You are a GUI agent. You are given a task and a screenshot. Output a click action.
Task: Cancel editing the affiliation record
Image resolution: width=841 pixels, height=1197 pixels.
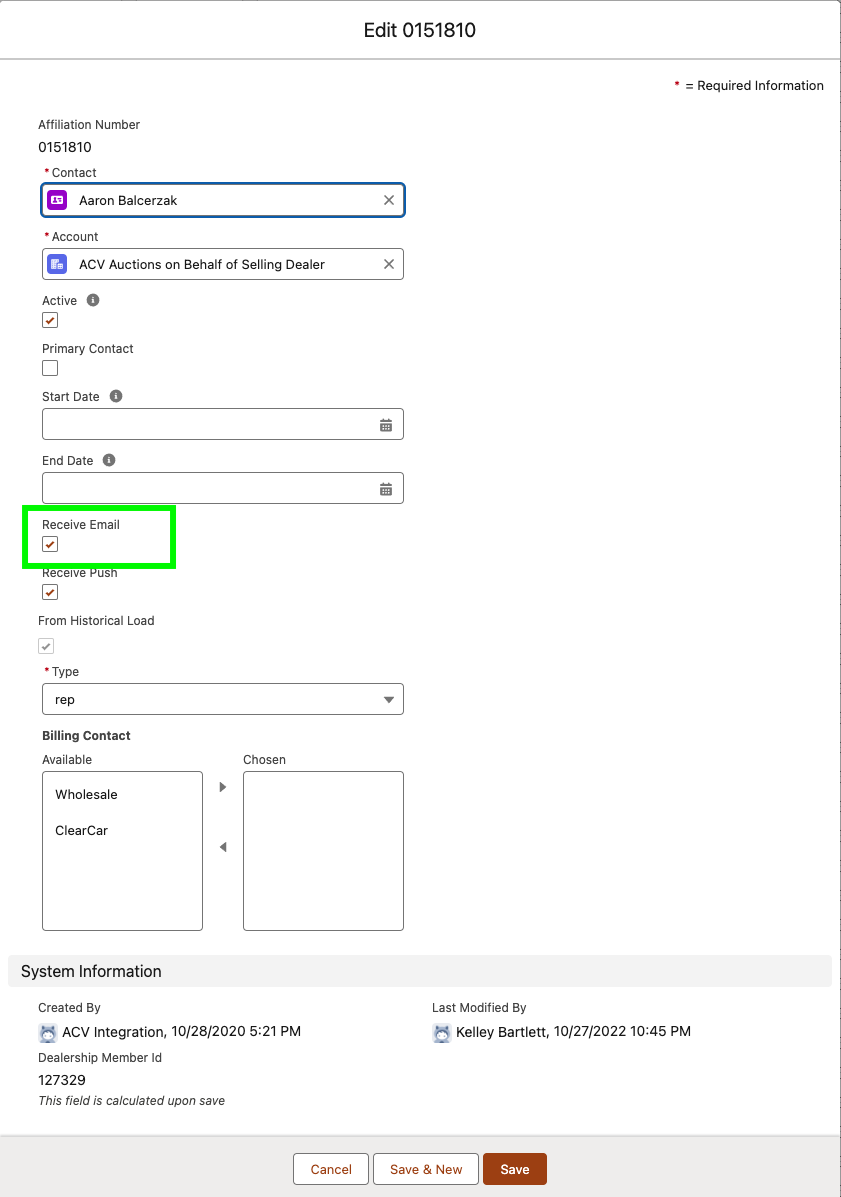coord(331,1169)
